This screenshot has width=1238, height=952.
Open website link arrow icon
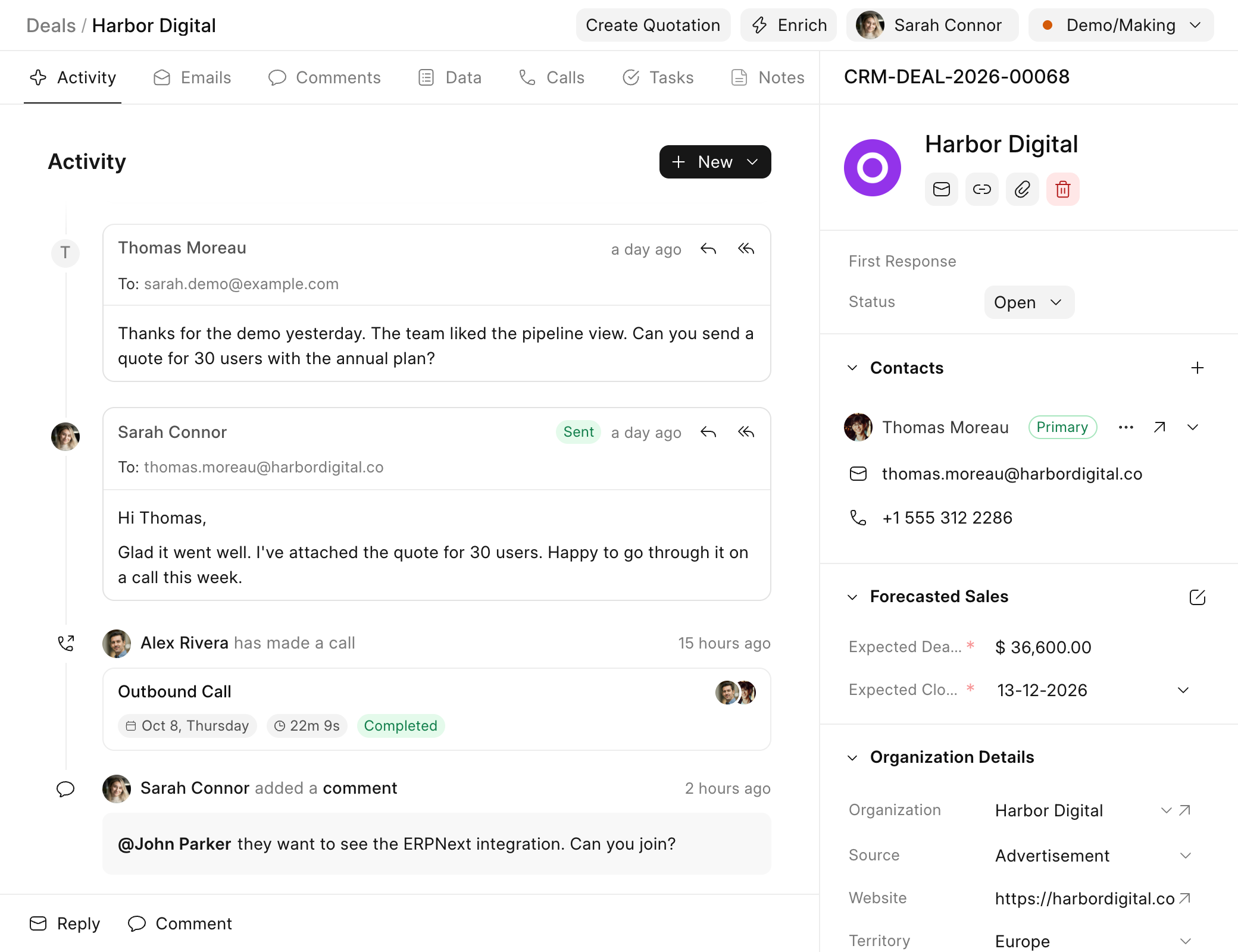click(x=1185, y=898)
